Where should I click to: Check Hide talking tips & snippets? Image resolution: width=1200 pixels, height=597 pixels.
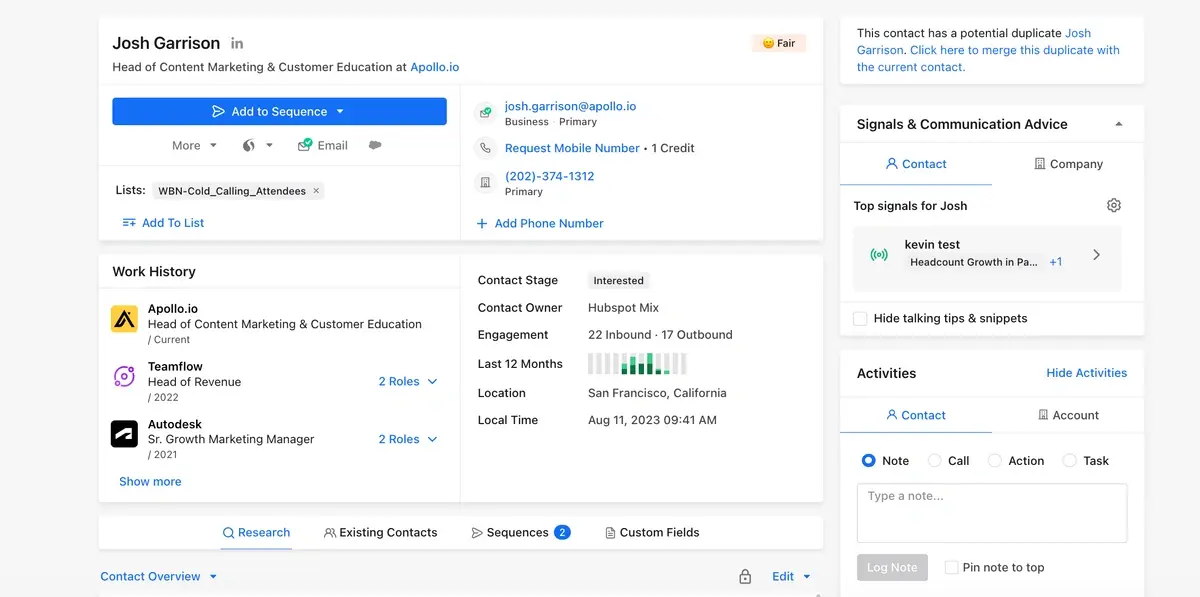pyautogui.click(x=860, y=318)
